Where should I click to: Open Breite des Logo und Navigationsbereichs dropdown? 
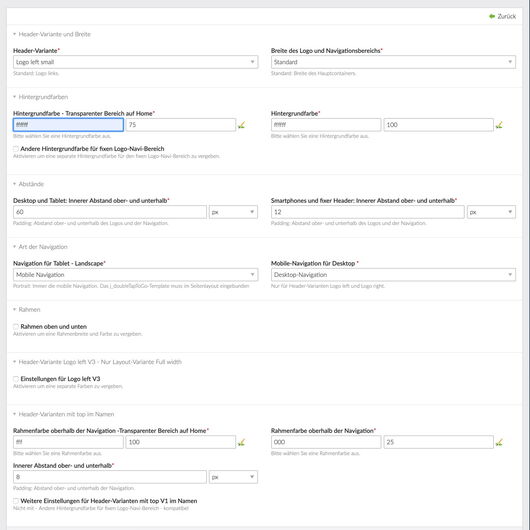pos(393,62)
